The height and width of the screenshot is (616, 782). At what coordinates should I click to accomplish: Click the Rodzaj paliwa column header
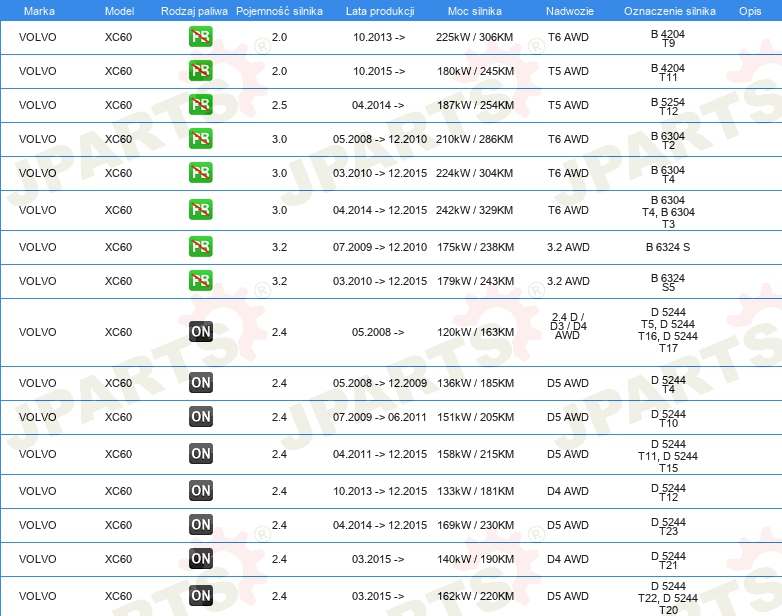(x=195, y=11)
